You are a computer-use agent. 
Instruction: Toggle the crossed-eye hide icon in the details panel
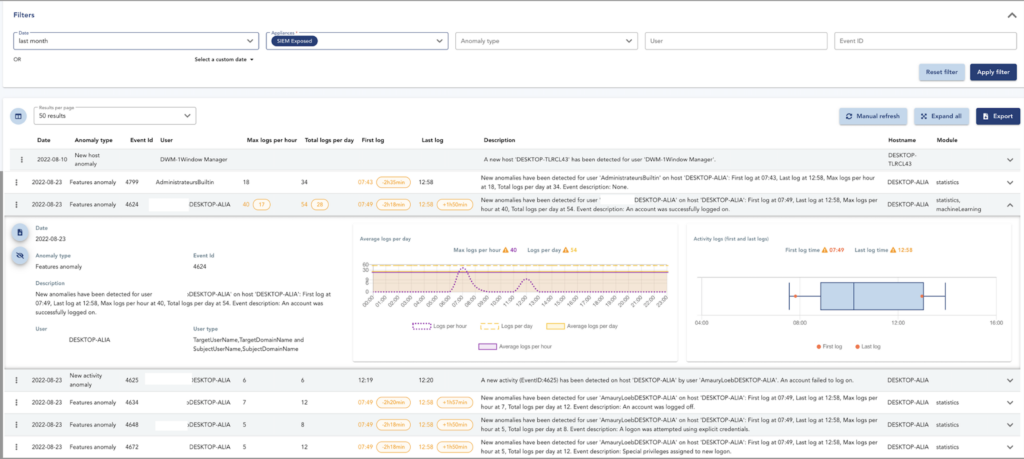pyautogui.click(x=20, y=257)
